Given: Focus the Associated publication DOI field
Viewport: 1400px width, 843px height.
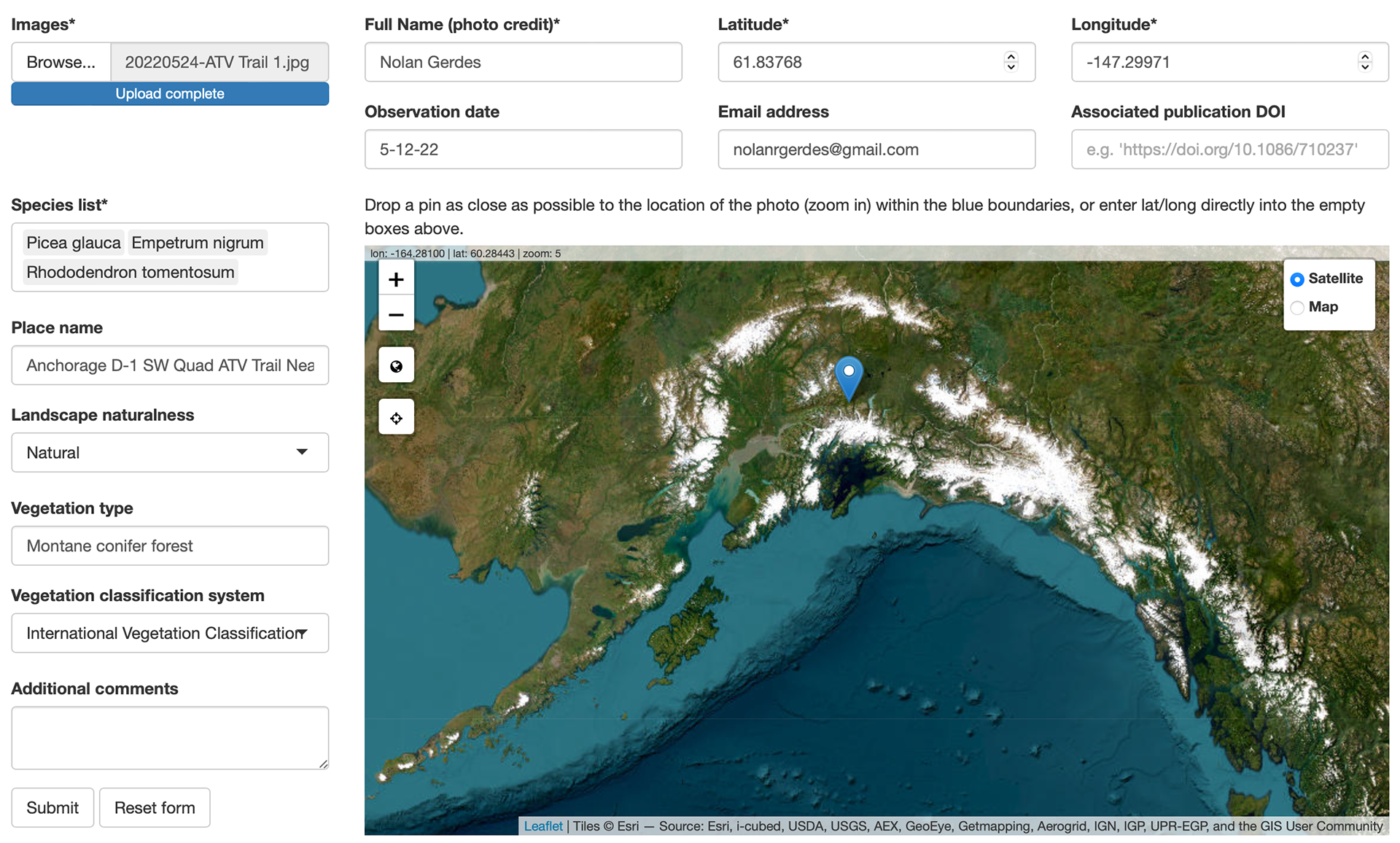Looking at the screenshot, I should [1229, 149].
